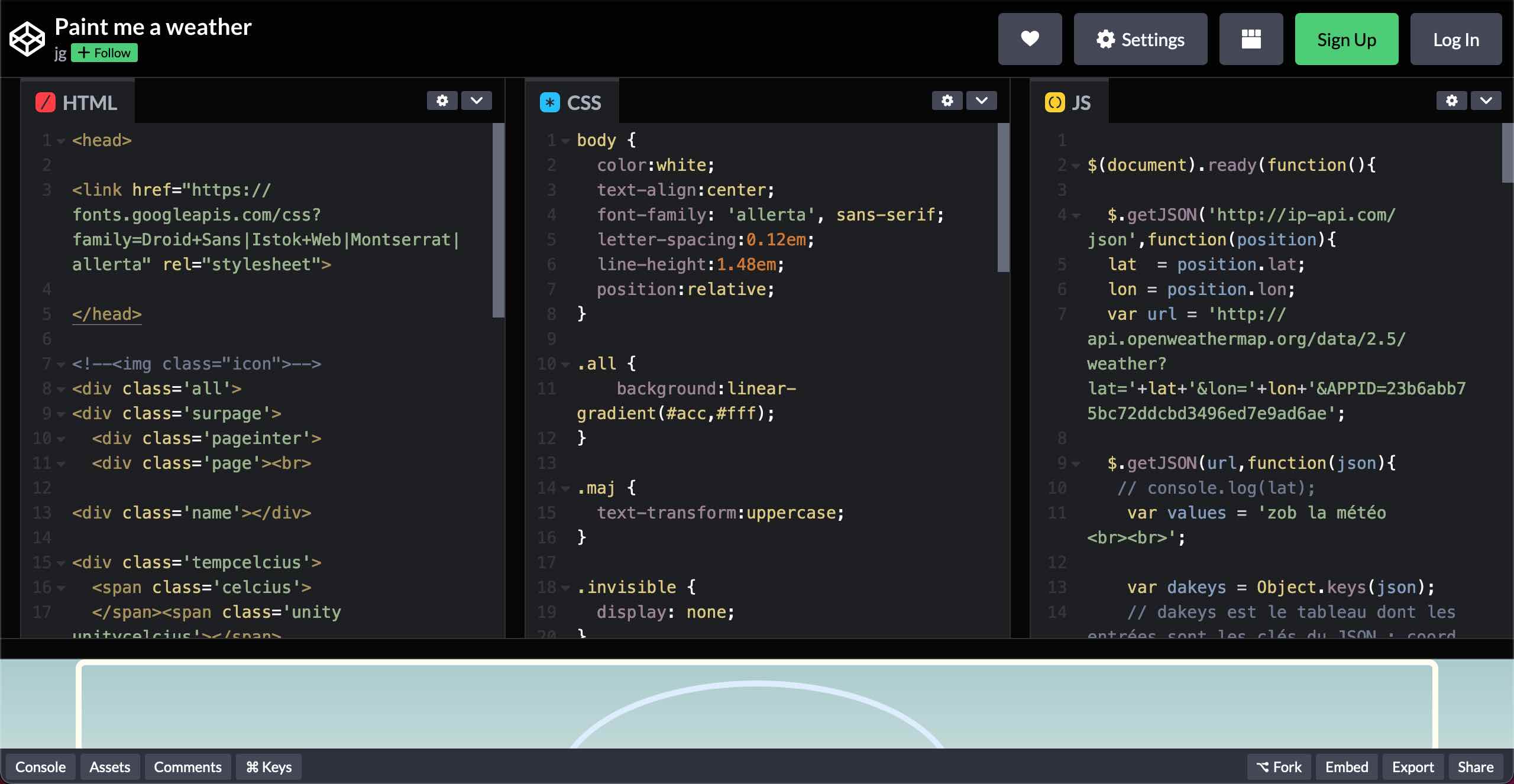Expand the CSS panel dropdown chevron

click(x=982, y=101)
